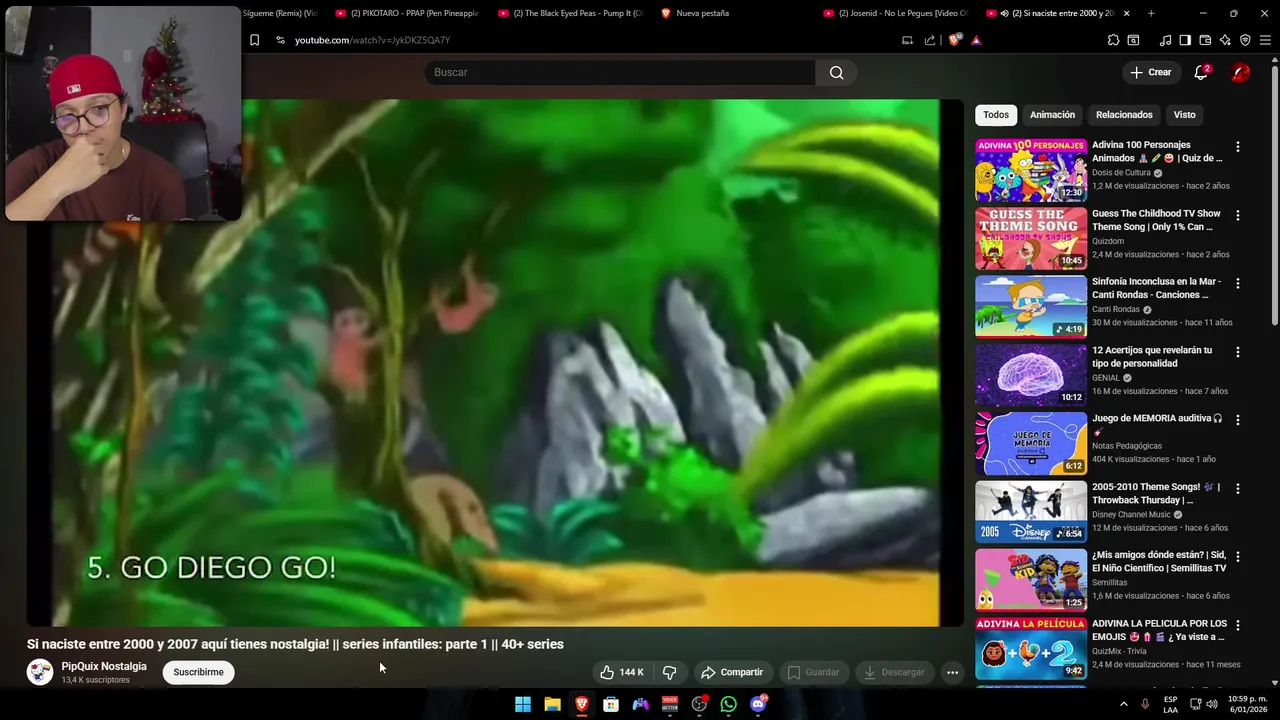Screen dimensions: 1280x720
Task: Open the notifications bell
Action: pos(1201,72)
